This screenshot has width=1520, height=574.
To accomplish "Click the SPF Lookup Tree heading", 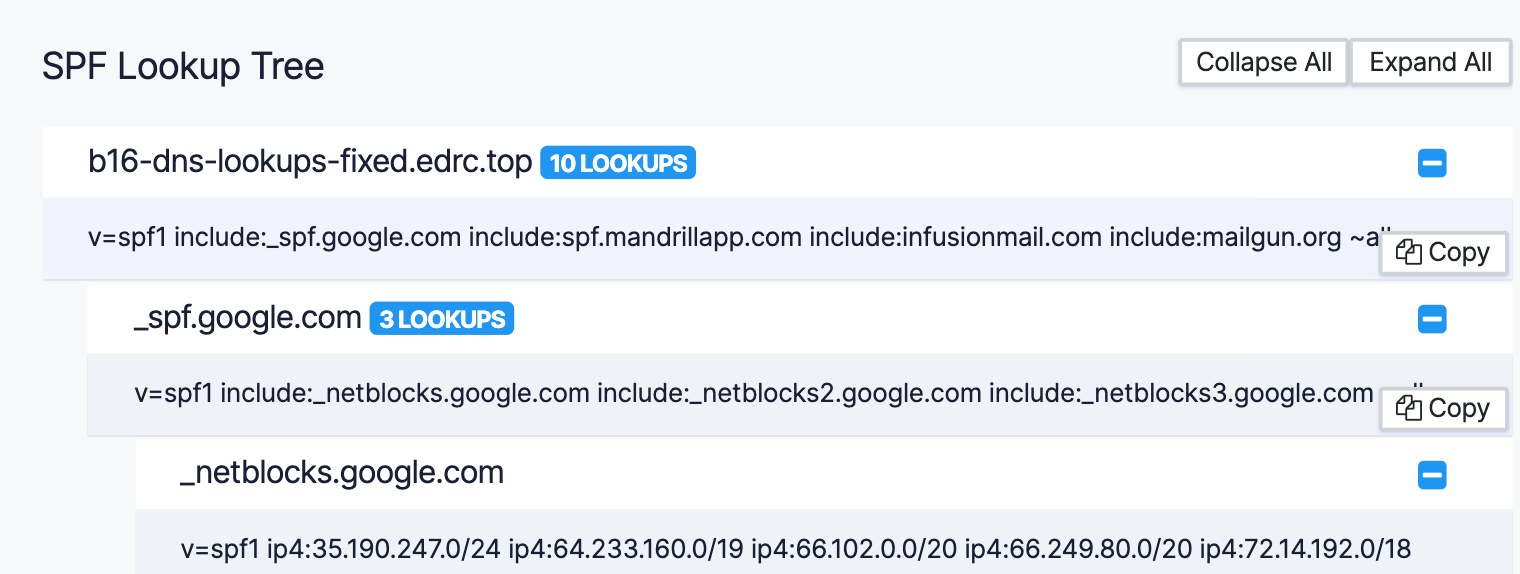I will tap(183, 67).
